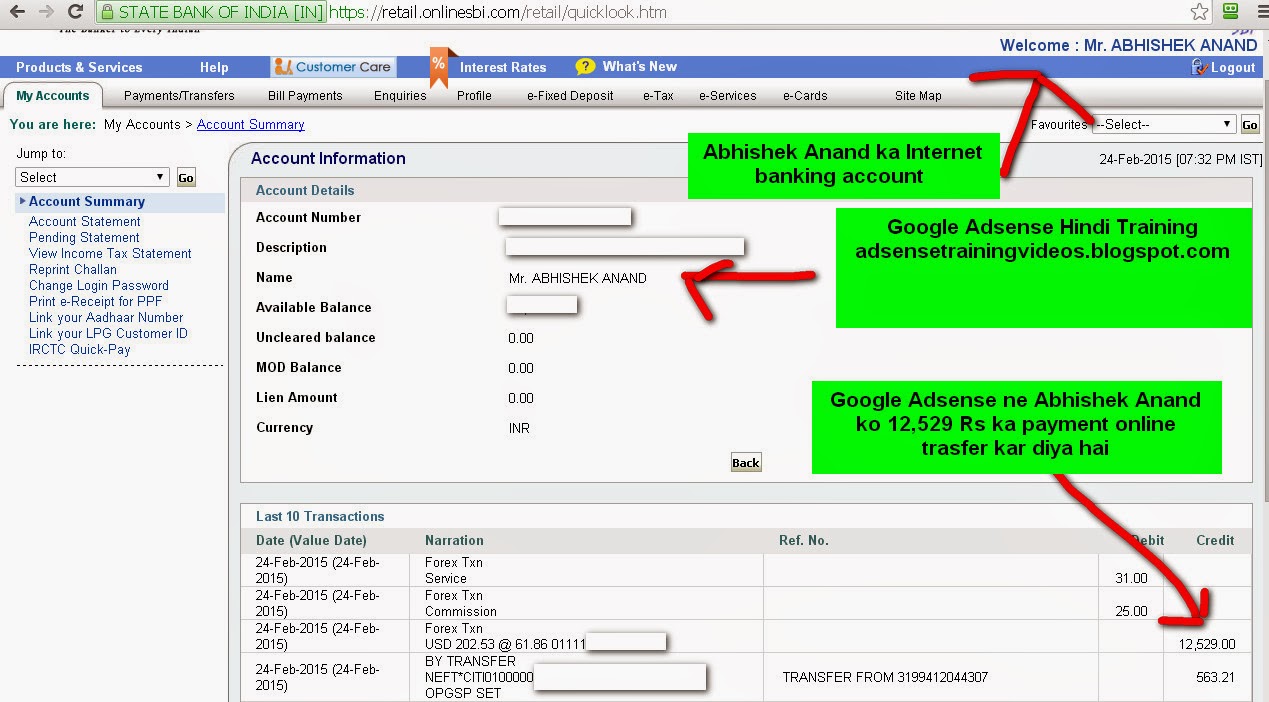This screenshot has width=1269, height=702.
Task: Click the 31.00 debit amount
Action: [1131, 578]
